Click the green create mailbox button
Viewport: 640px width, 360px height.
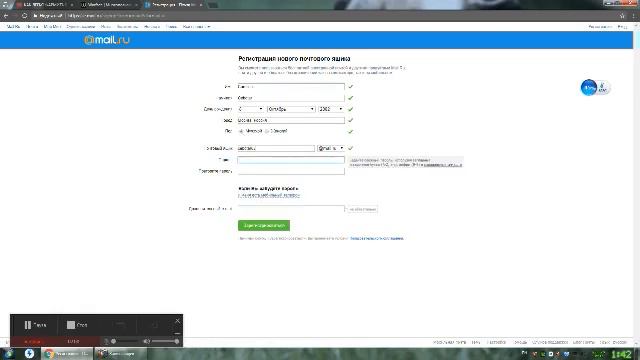(264, 225)
